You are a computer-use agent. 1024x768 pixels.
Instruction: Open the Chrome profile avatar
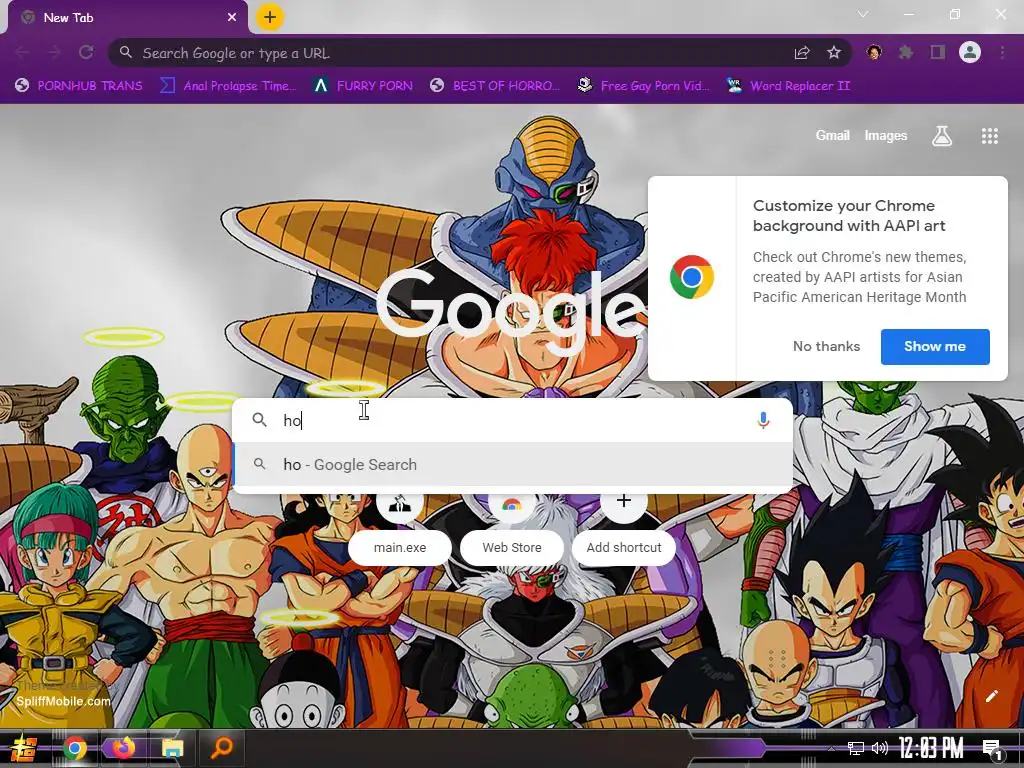pyautogui.click(x=970, y=52)
